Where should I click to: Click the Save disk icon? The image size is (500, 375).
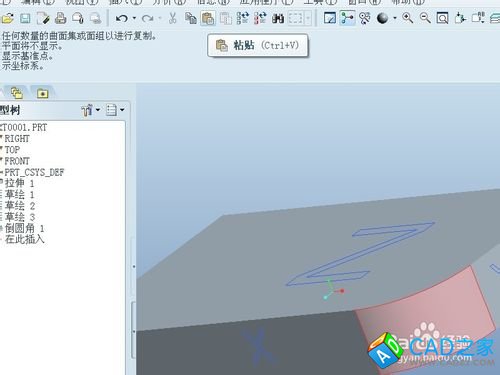click(x=25, y=18)
